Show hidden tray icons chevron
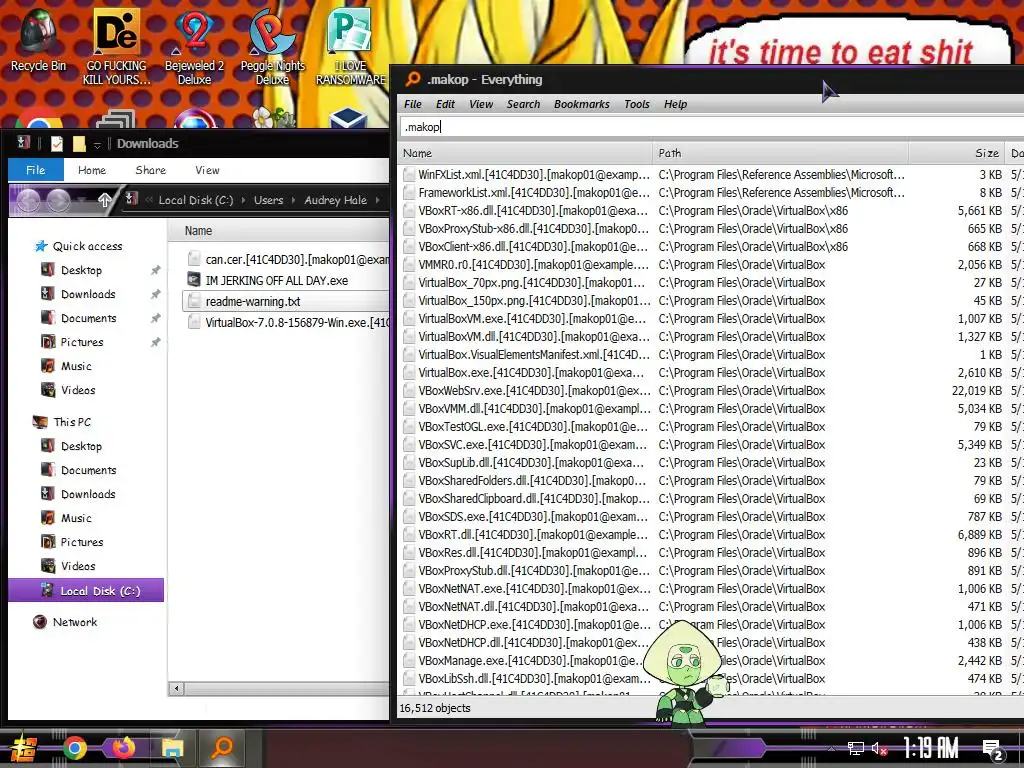 click(831, 748)
